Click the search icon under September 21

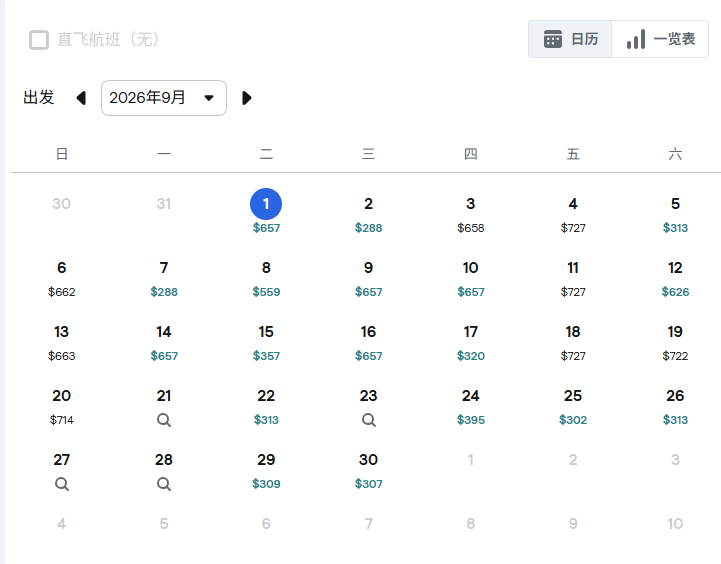(164, 420)
